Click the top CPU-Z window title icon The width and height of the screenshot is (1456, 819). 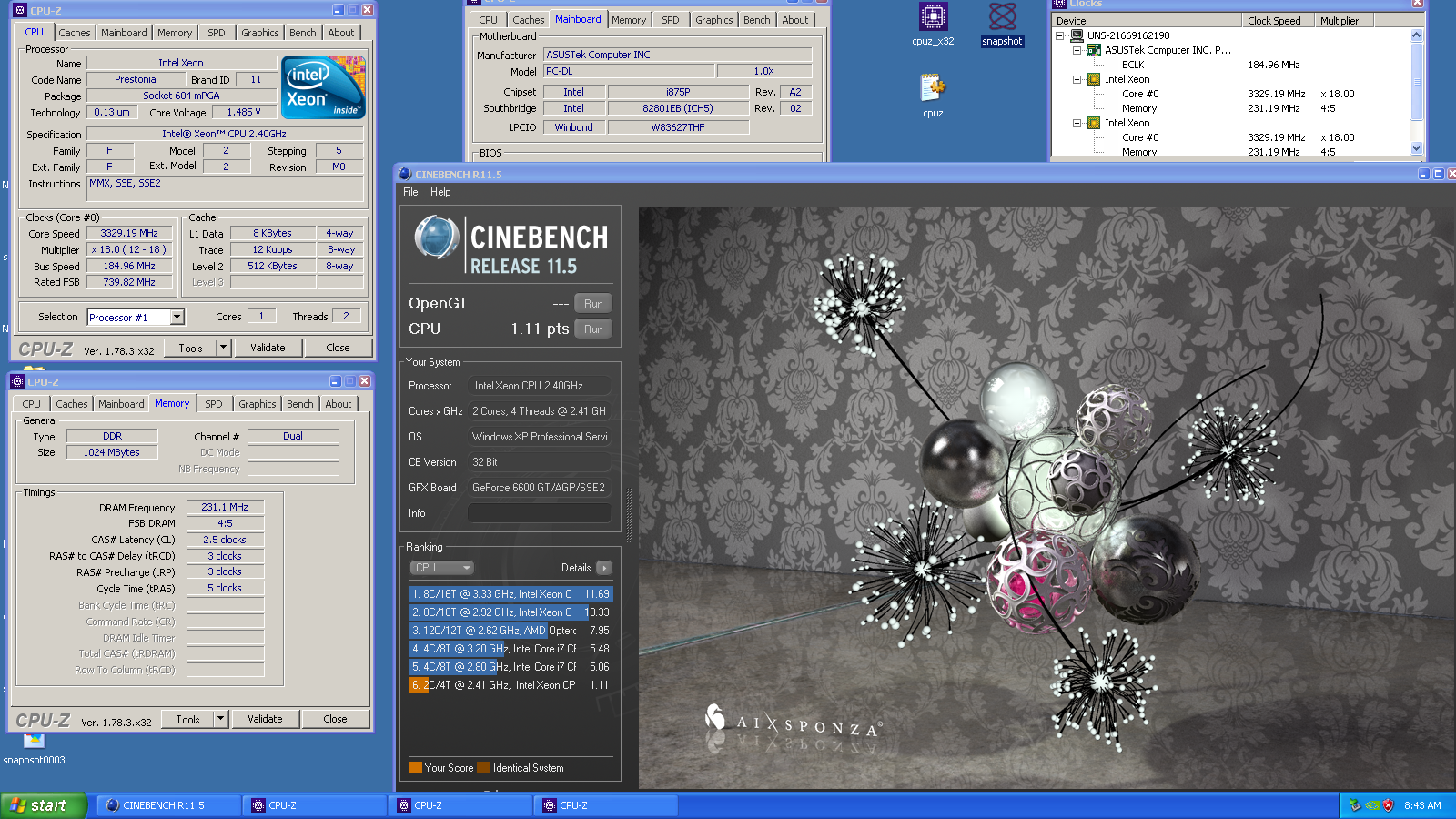[x=20, y=10]
